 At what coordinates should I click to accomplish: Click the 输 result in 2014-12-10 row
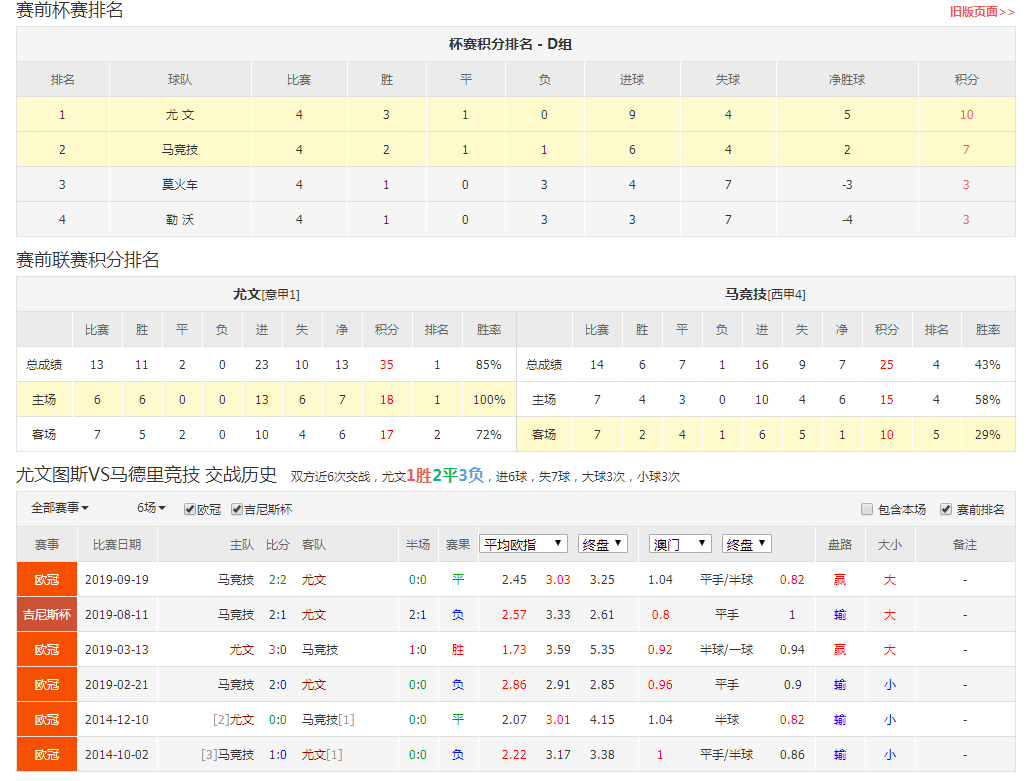[839, 720]
